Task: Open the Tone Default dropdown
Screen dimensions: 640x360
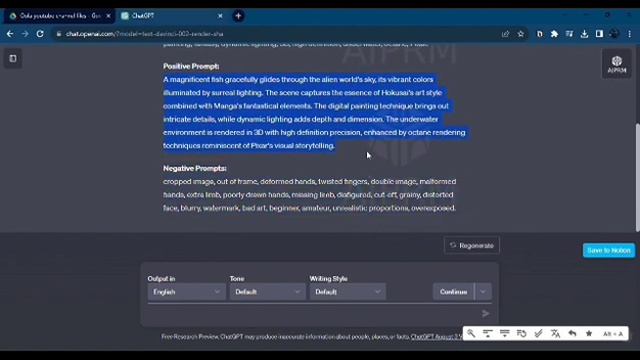Action: tap(267, 292)
